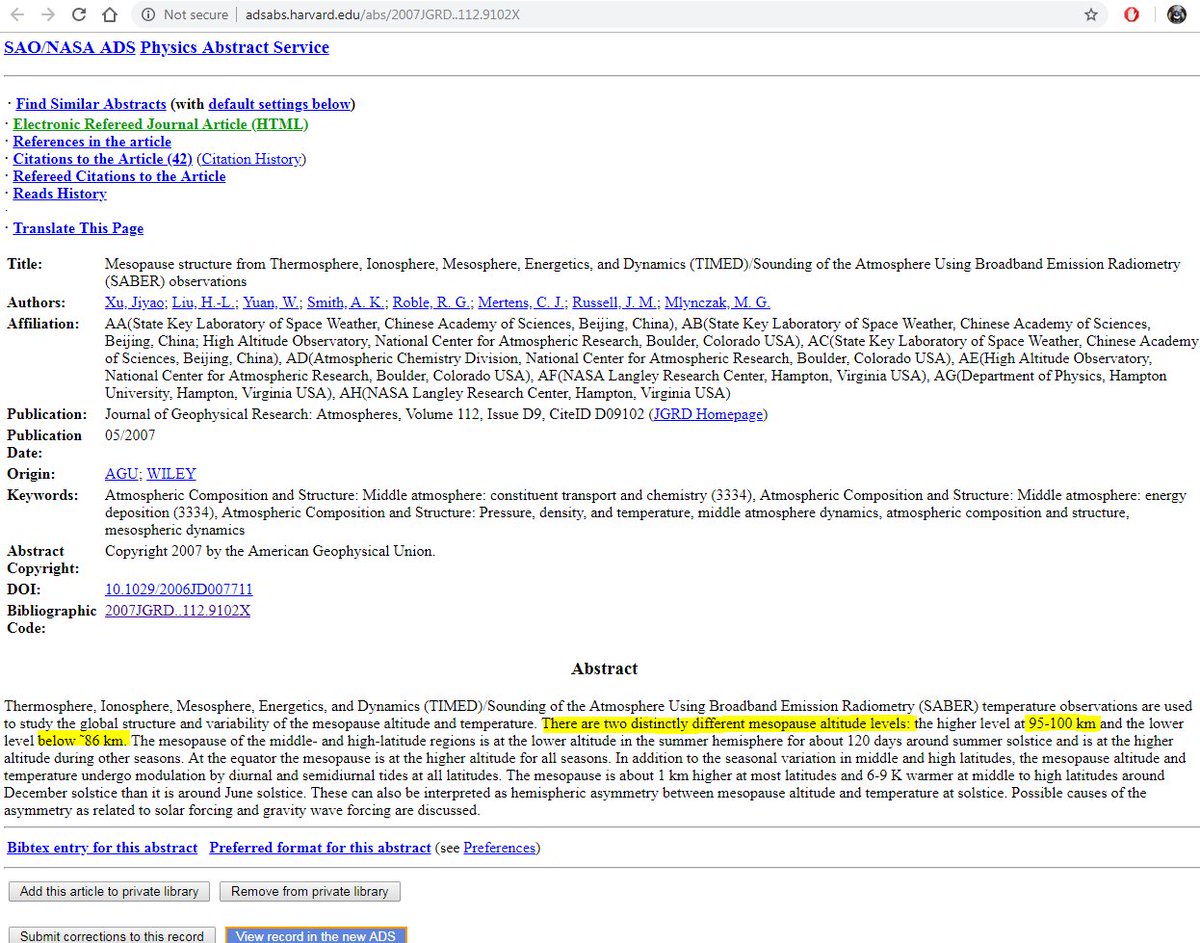The width and height of the screenshot is (1200, 943).
Task: Open author Liu, H.-L. link
Action: (204, 302)
